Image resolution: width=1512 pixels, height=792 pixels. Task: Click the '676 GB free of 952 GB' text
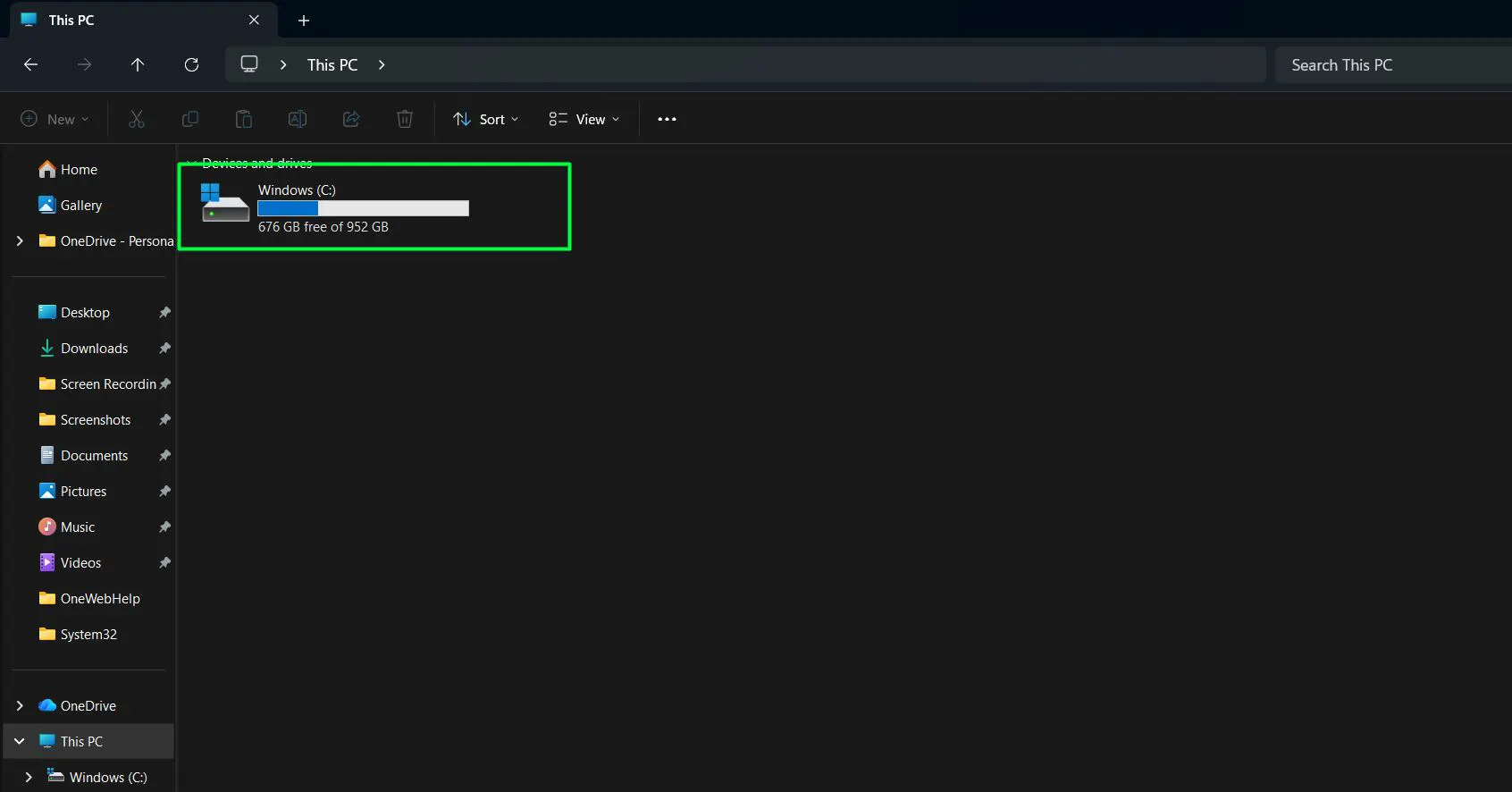(323, 227)
